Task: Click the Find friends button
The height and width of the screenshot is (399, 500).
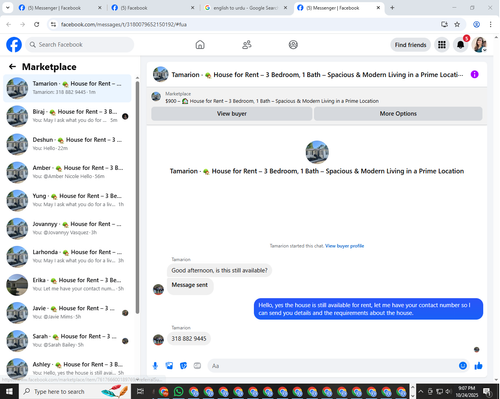Action: (x=410, y=45)
